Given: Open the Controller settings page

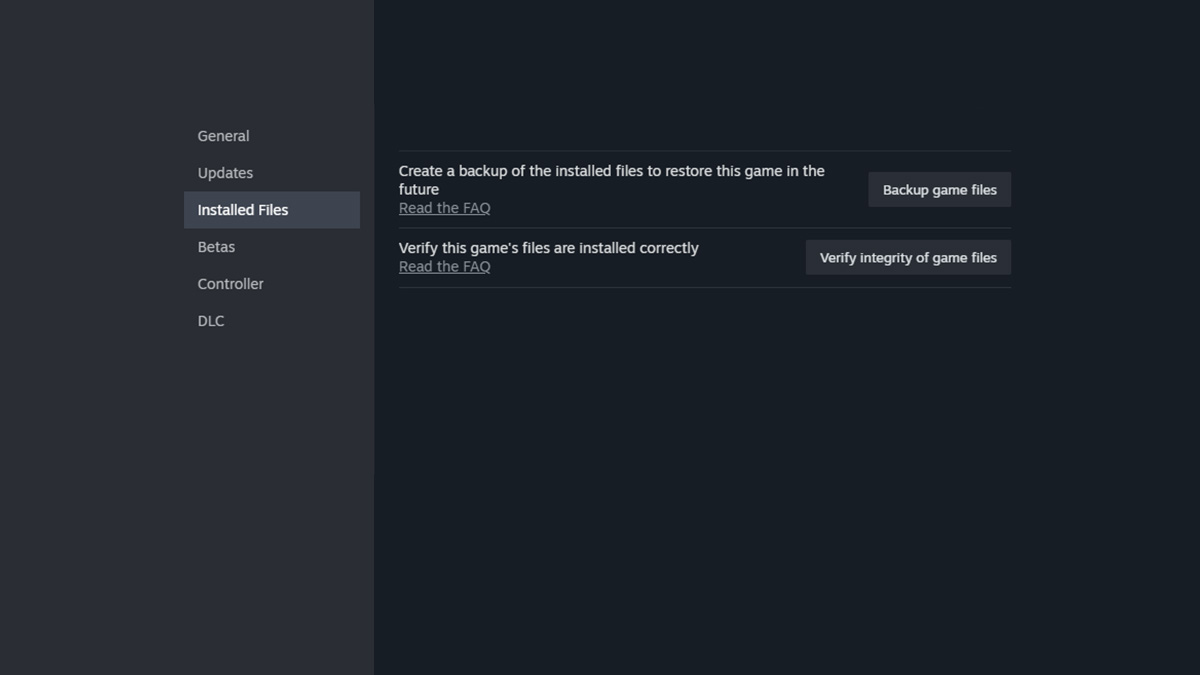Looking at the screenshot, I should (230, 284).
